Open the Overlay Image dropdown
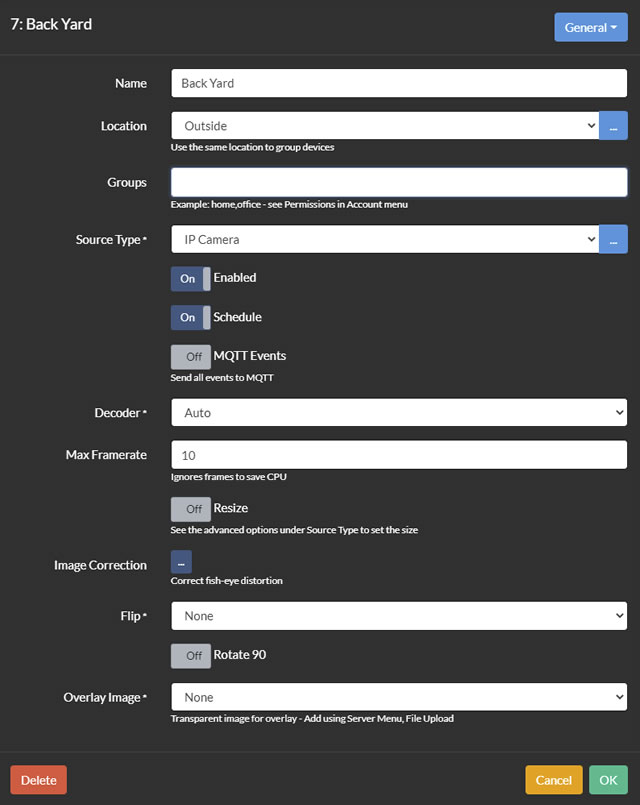The image size is (640, 805). click(x=399, y=697)
